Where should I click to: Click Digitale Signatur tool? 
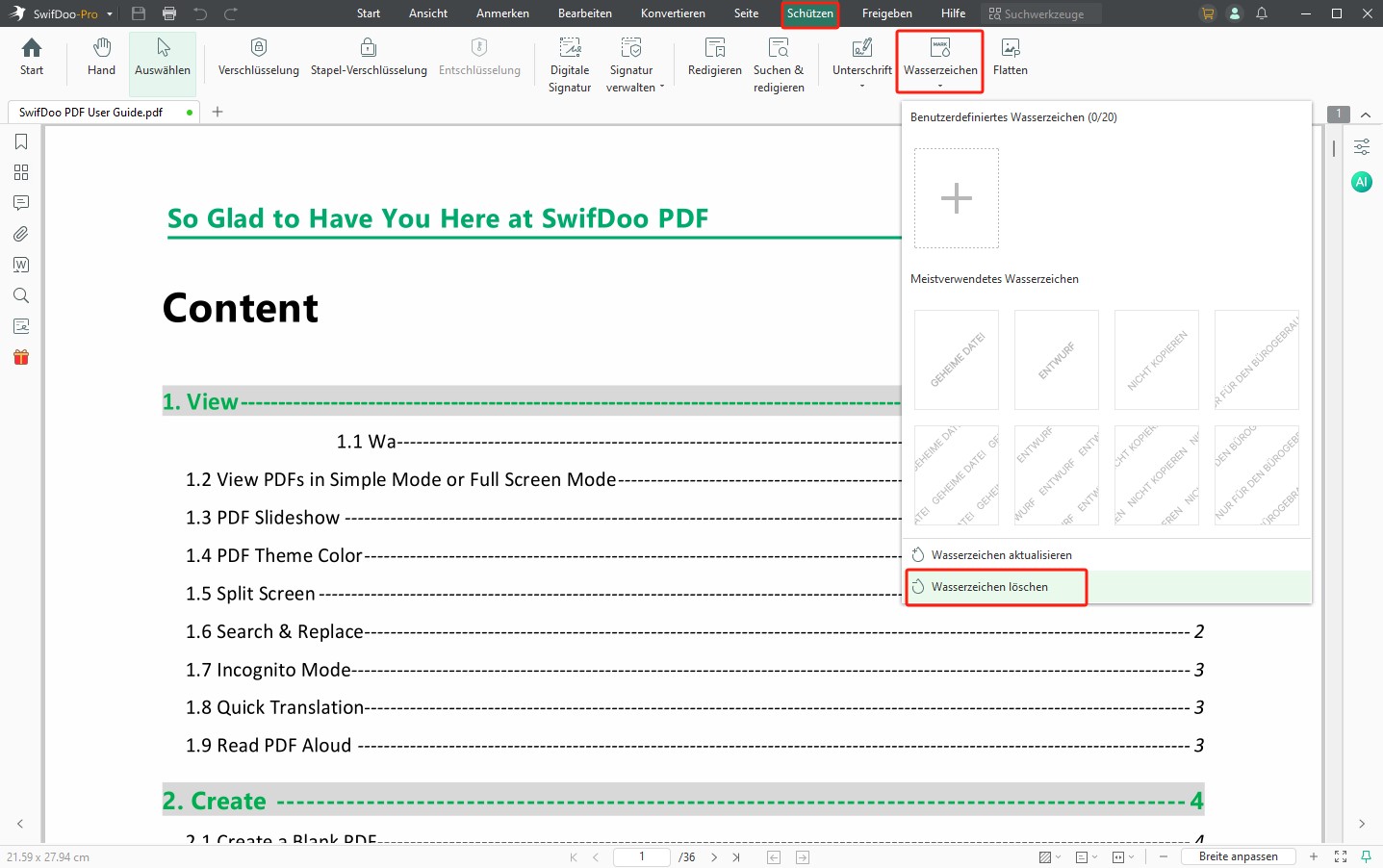click(570, 65)
